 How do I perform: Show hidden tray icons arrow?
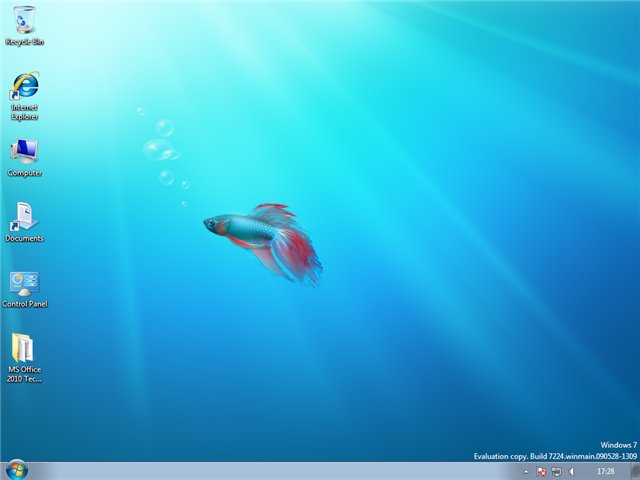(x=526, y=472)
